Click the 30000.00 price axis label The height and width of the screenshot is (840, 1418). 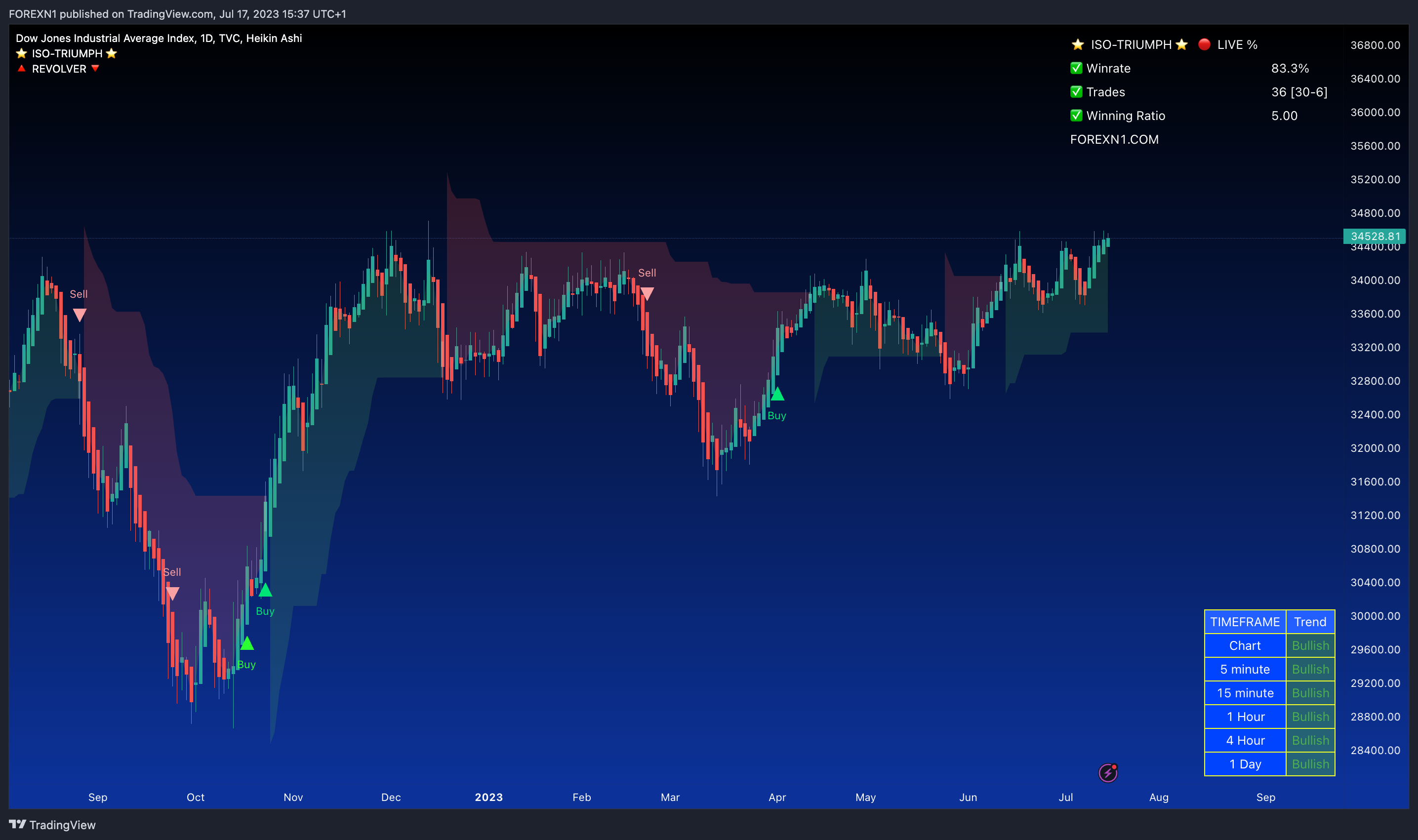click(x=1375, y=616)
